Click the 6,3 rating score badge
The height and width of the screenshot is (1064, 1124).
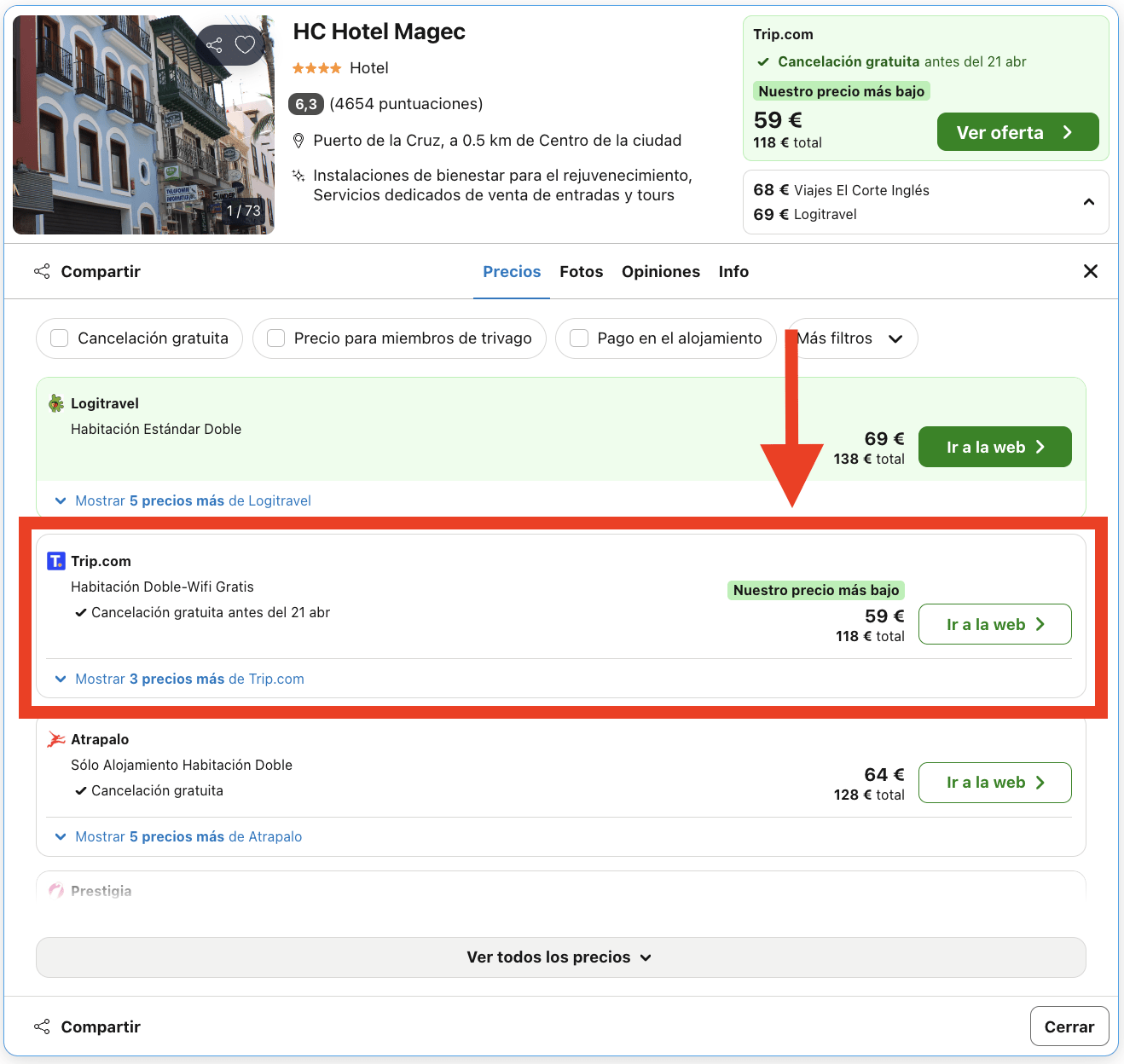click(306, 104)
